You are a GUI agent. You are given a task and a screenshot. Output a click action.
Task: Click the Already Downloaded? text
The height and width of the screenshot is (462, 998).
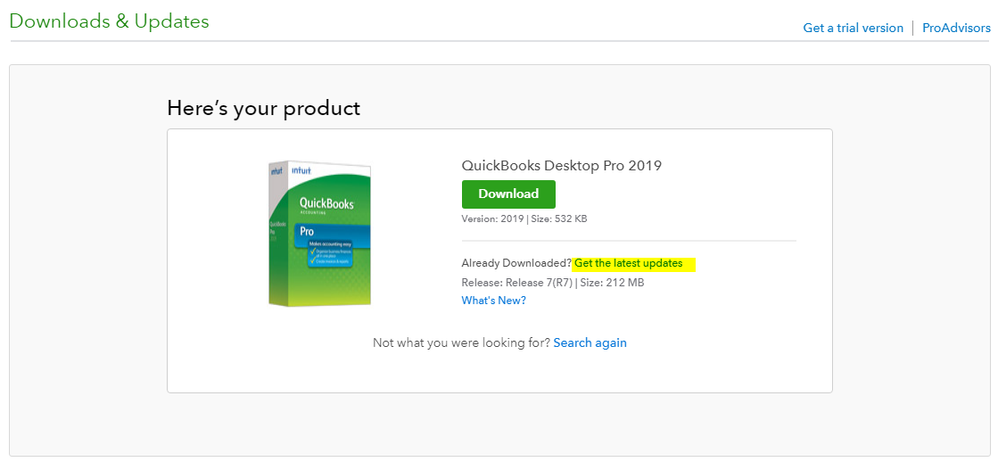click(x=516, y=263)
